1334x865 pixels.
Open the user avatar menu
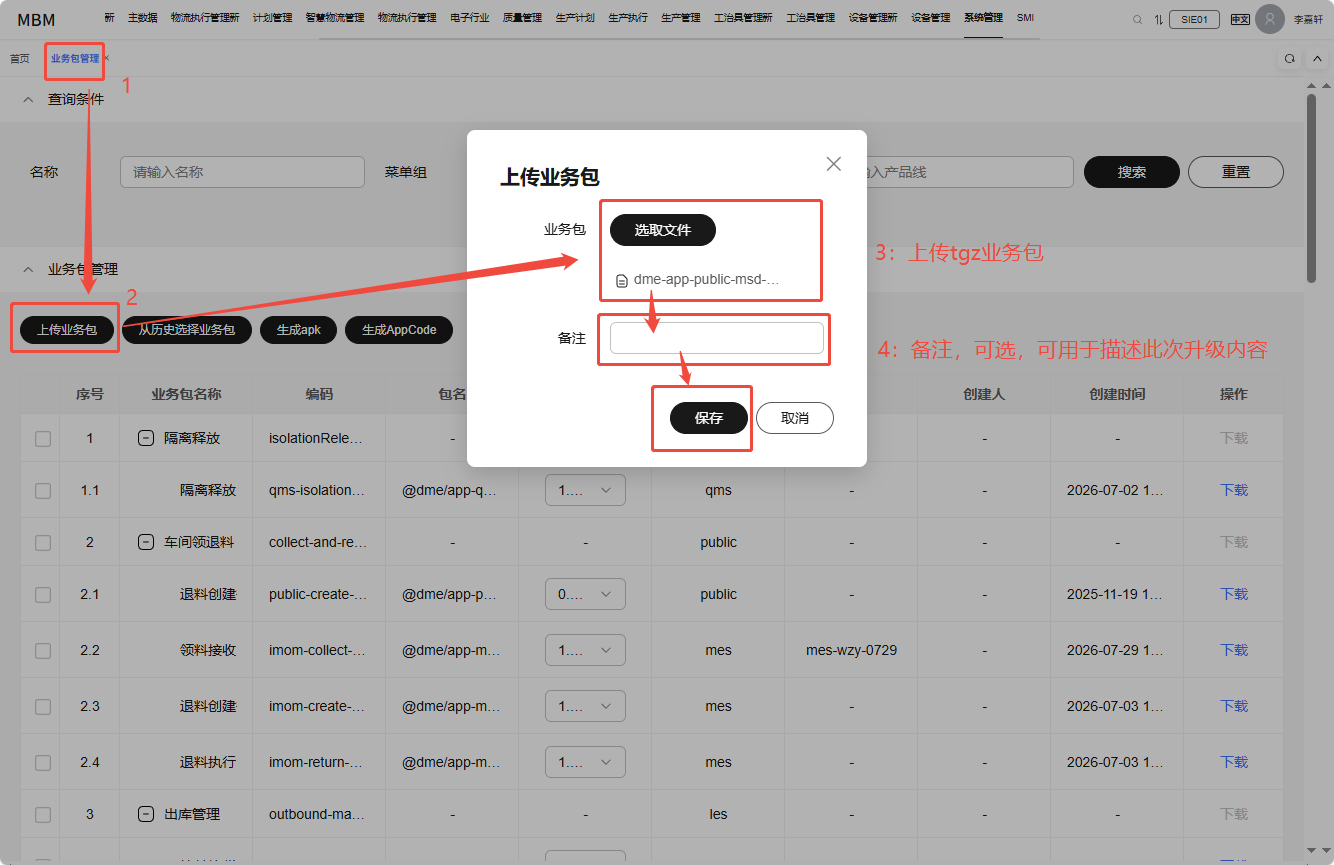tap(1270, 19)
